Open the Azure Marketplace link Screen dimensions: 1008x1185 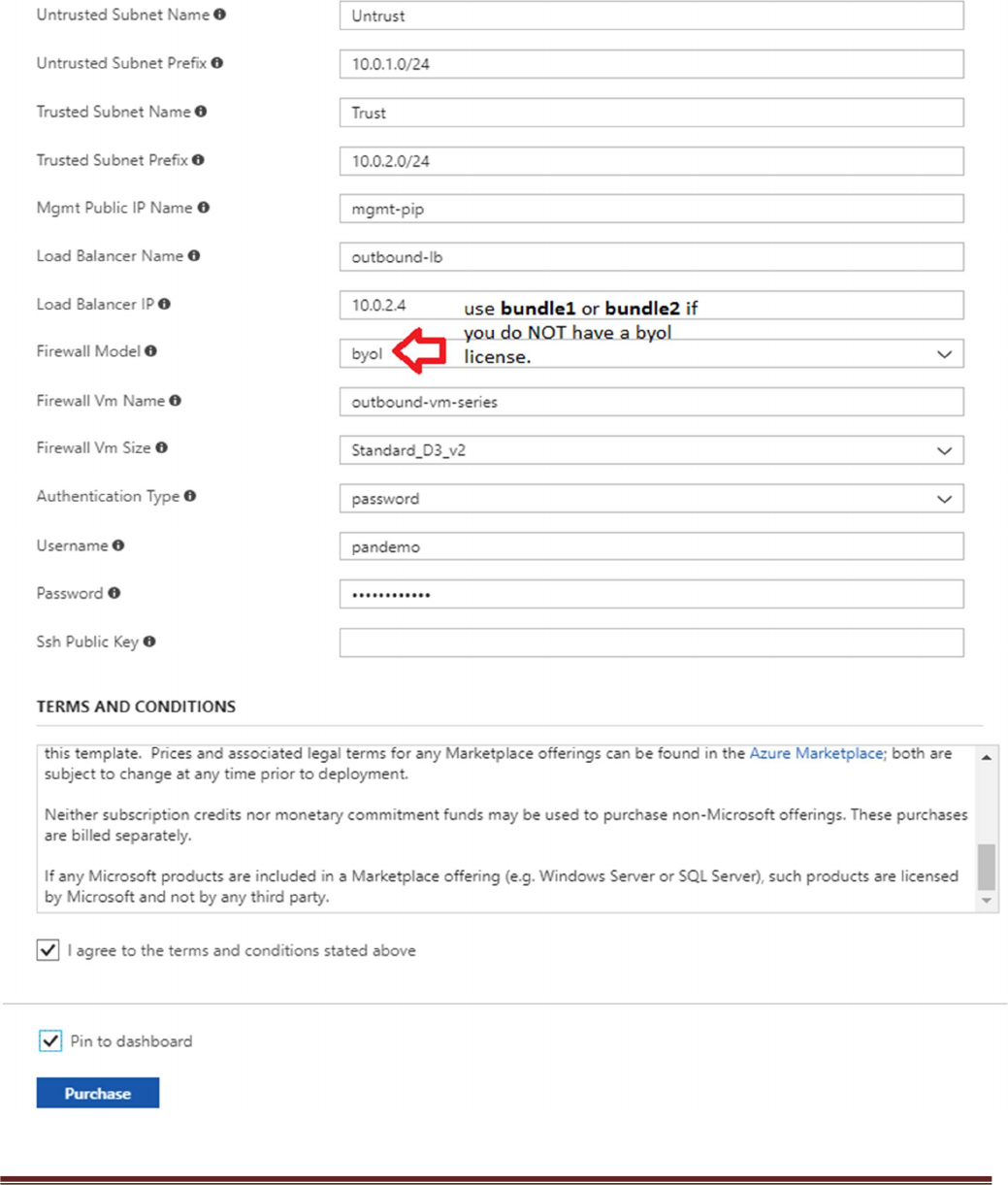click(x=816, y=753)
